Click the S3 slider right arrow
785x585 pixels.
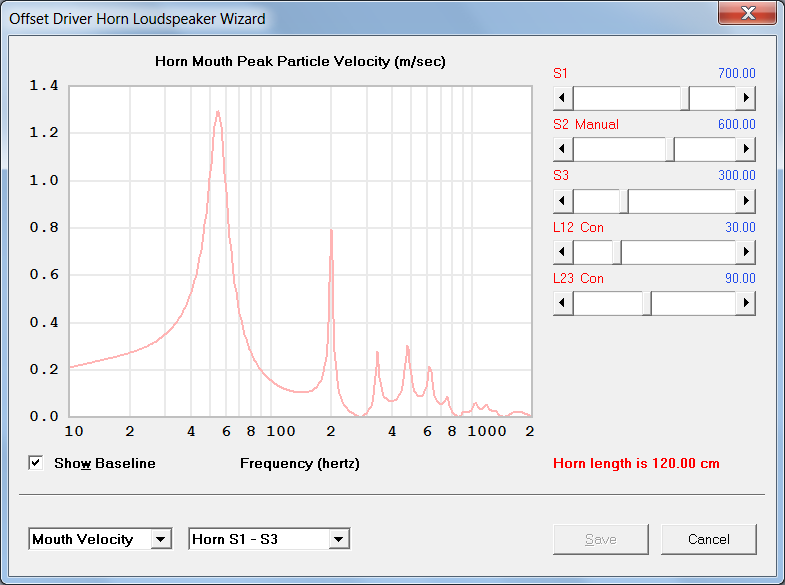746,201
